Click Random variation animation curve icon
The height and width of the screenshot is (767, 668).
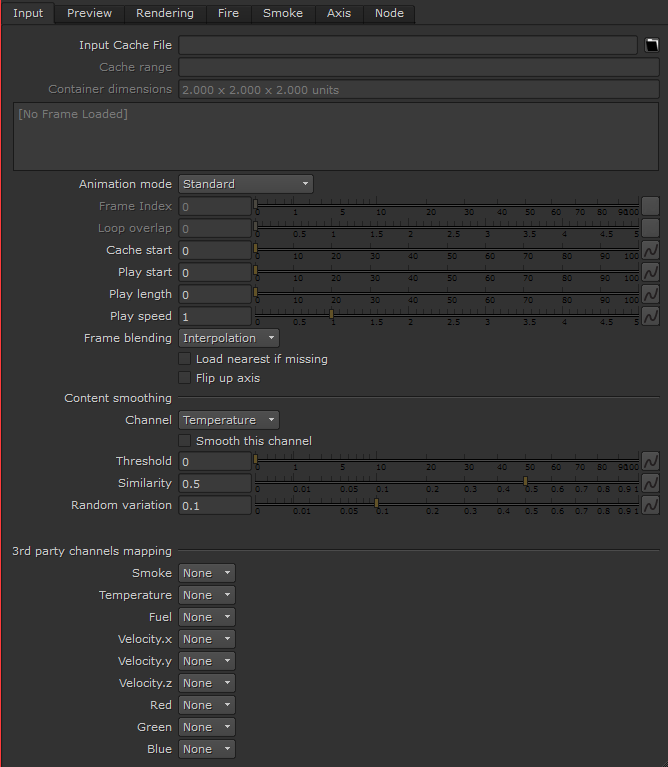650,505
